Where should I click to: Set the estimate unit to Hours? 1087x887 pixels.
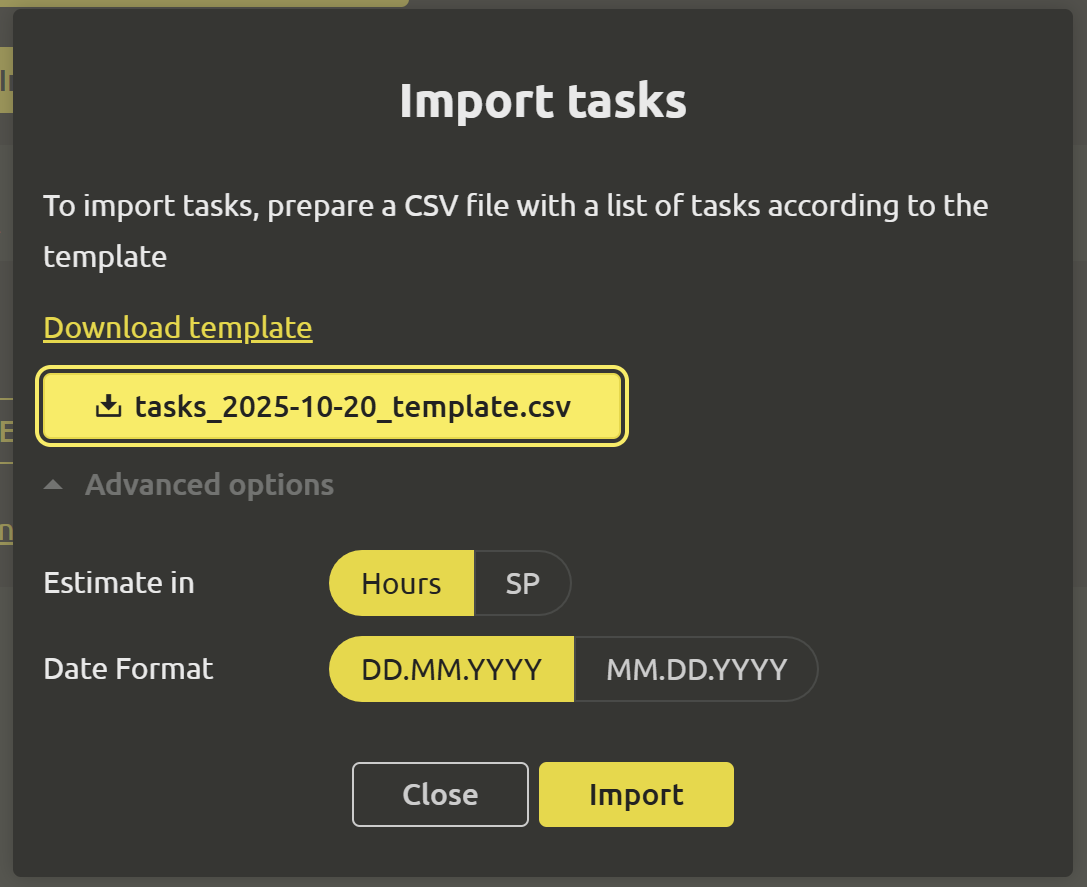pos(401,583)
